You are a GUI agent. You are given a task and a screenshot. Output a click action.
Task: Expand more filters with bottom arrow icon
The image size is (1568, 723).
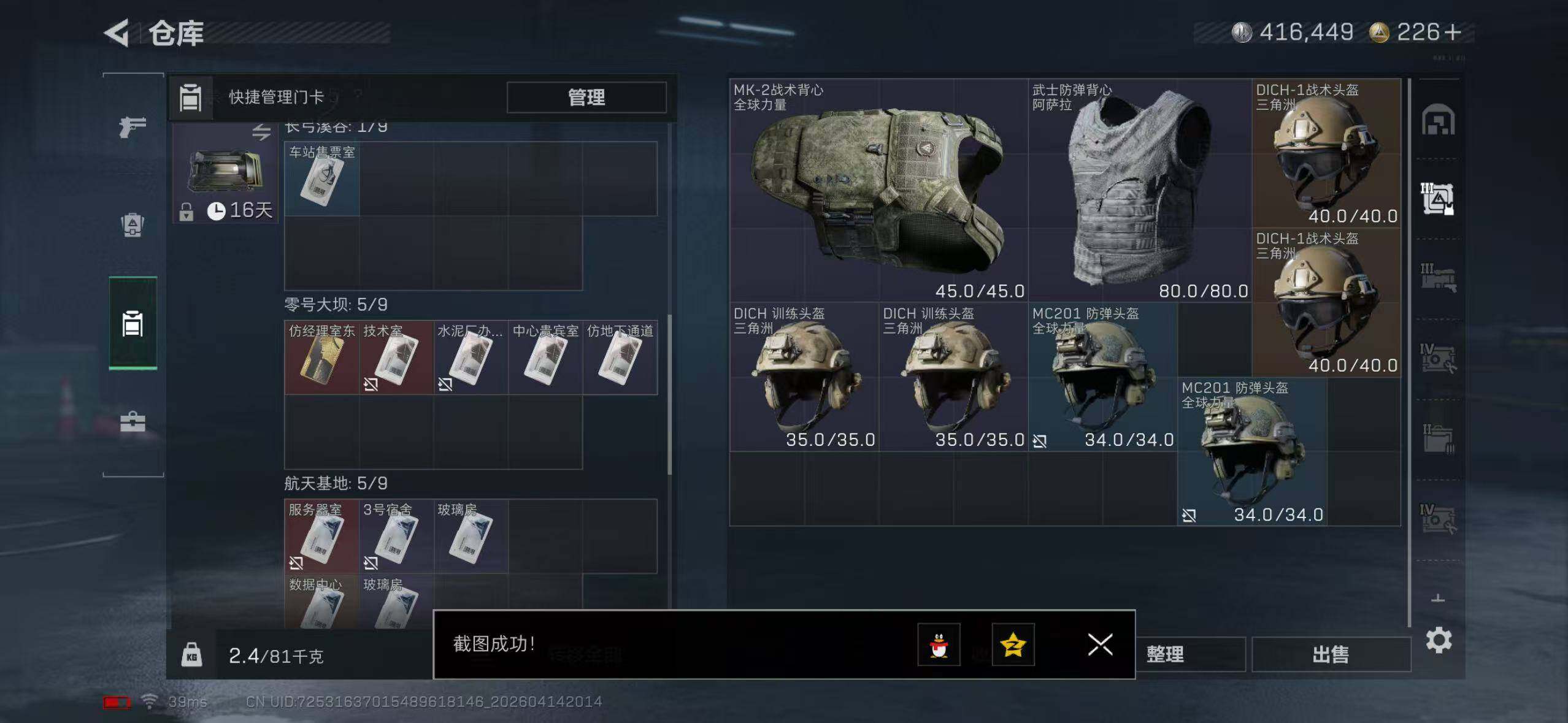point(1438,599)
